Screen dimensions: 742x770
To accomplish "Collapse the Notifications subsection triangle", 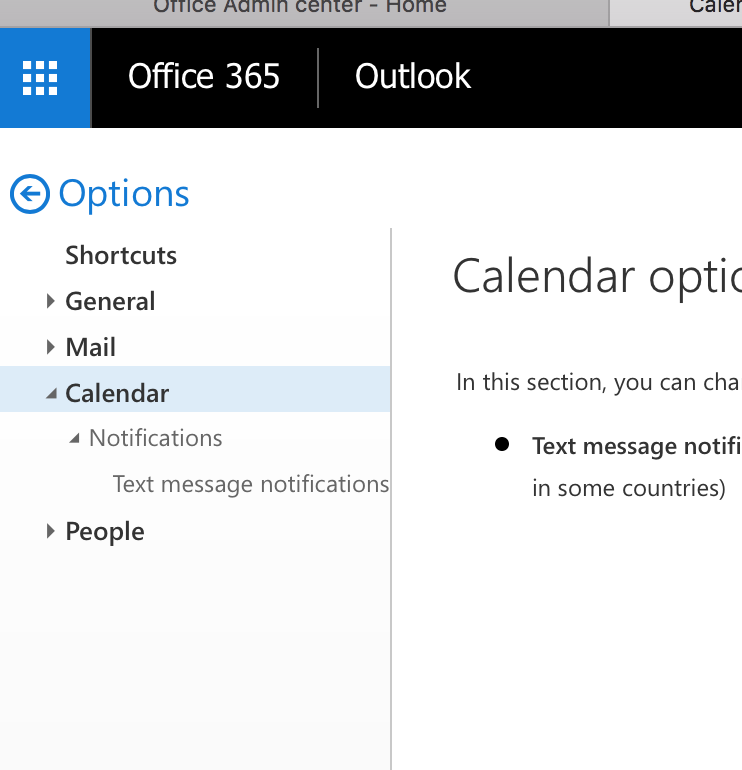I will pyautogui.click(x=74, y=439).
